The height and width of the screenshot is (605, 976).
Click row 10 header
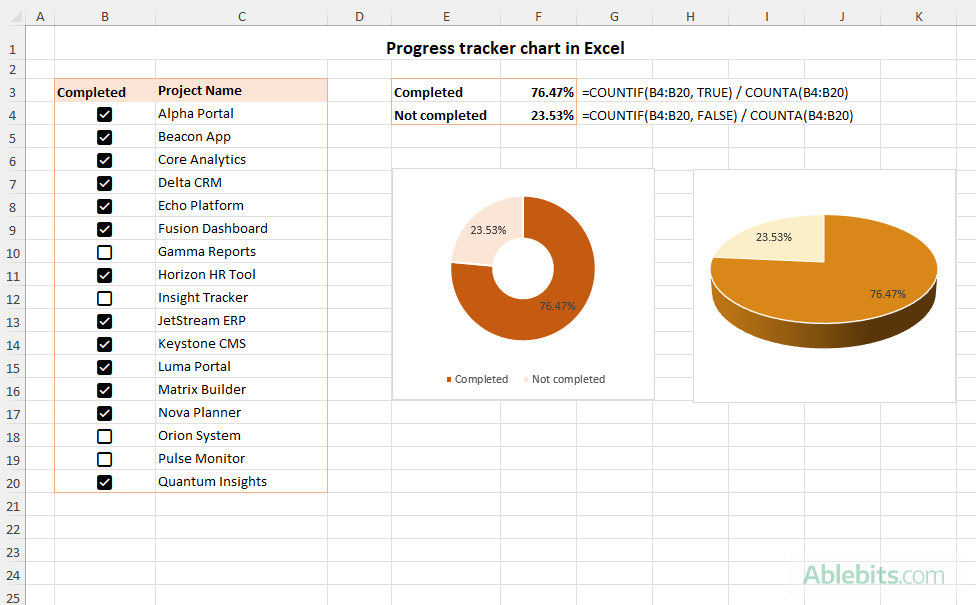click(x=12, y=252)
